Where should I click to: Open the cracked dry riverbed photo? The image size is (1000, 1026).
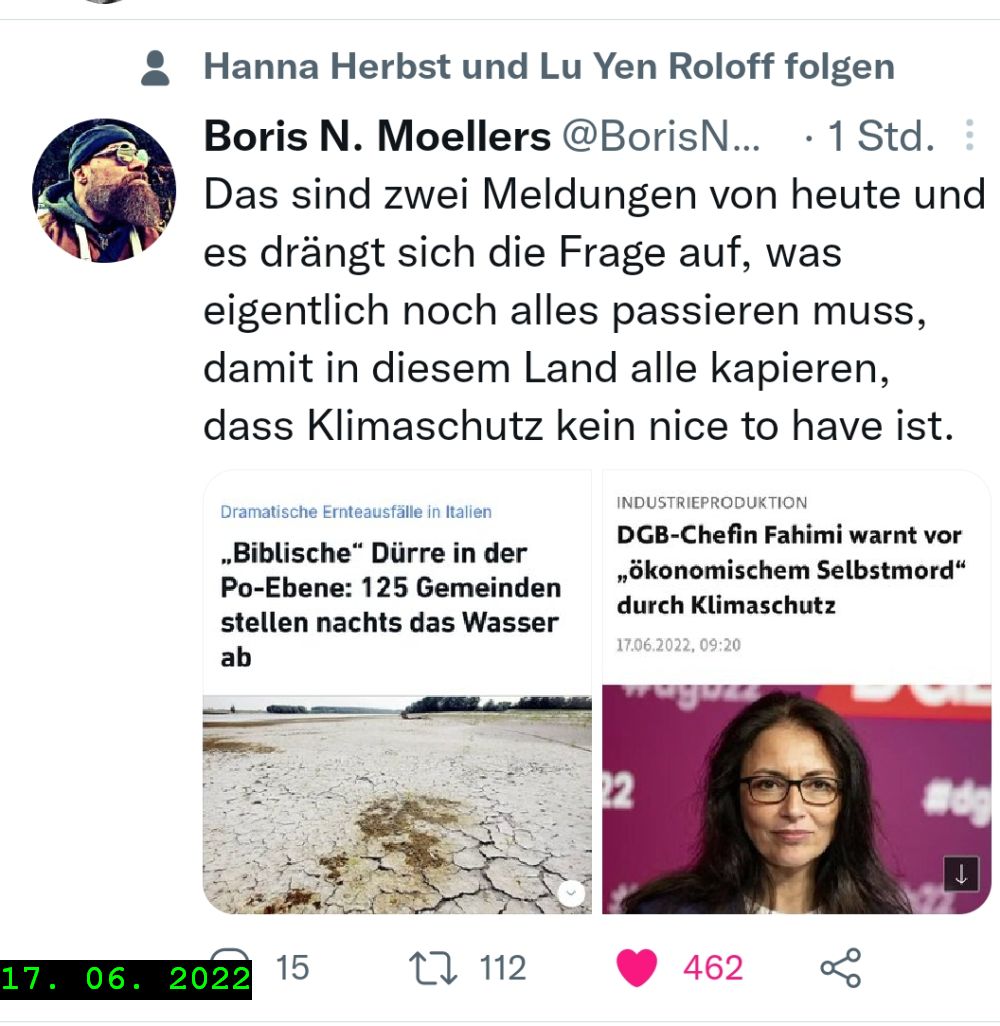(x=397, y=804)
